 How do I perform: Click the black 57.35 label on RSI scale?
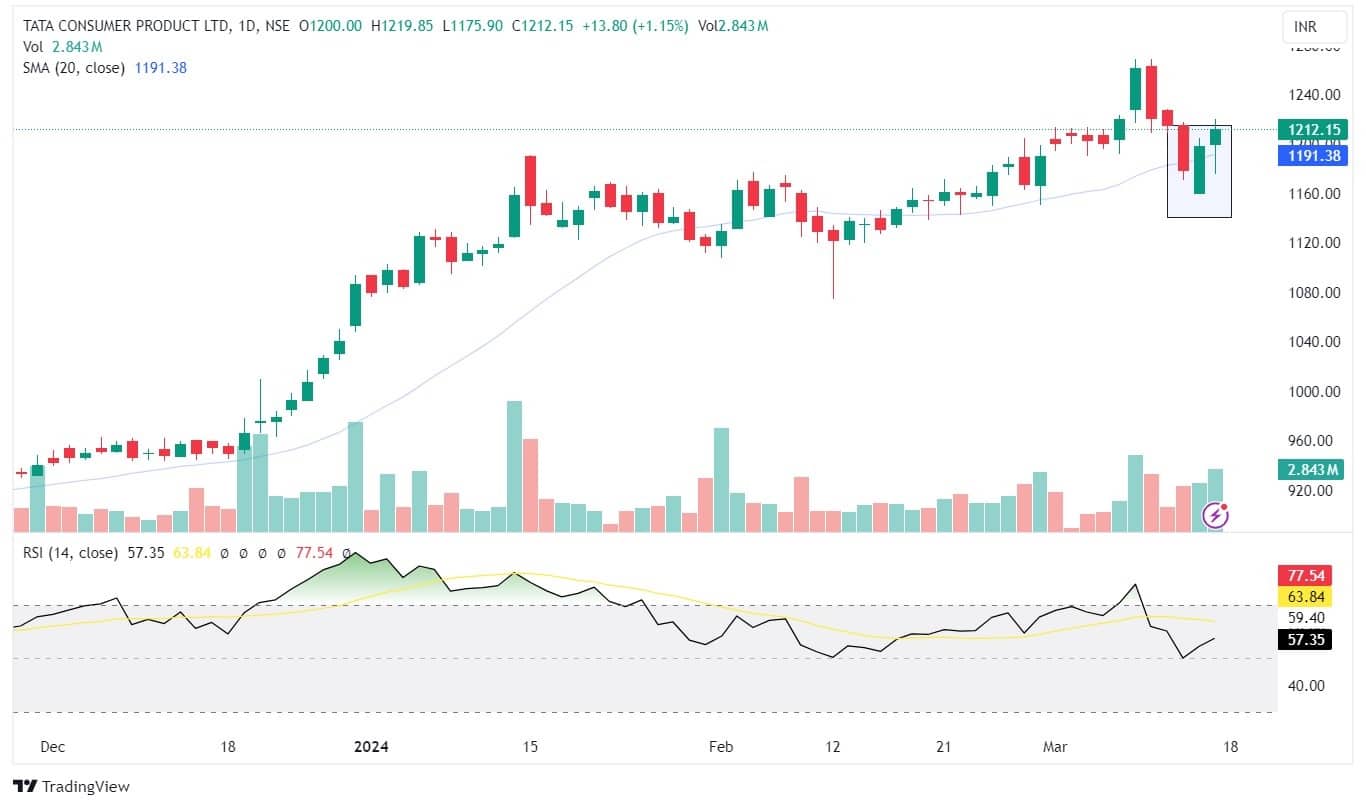[1304, 640]
